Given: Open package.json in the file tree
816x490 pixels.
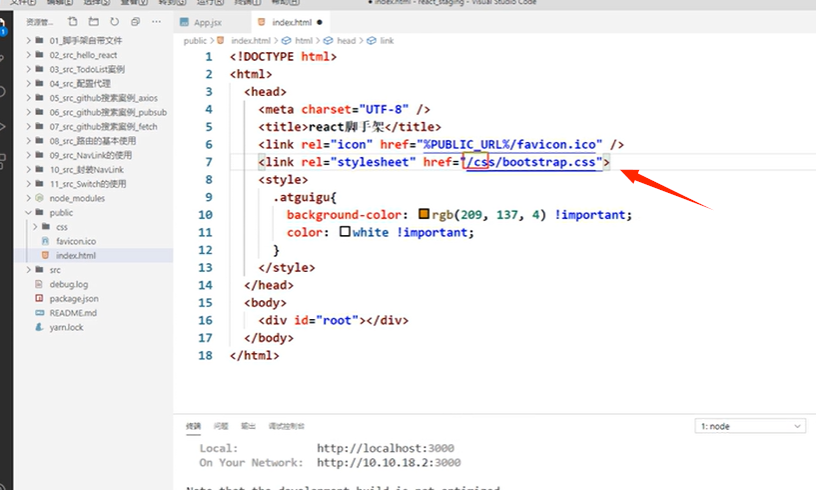Looking at the screenshot, I should (74, 299).
